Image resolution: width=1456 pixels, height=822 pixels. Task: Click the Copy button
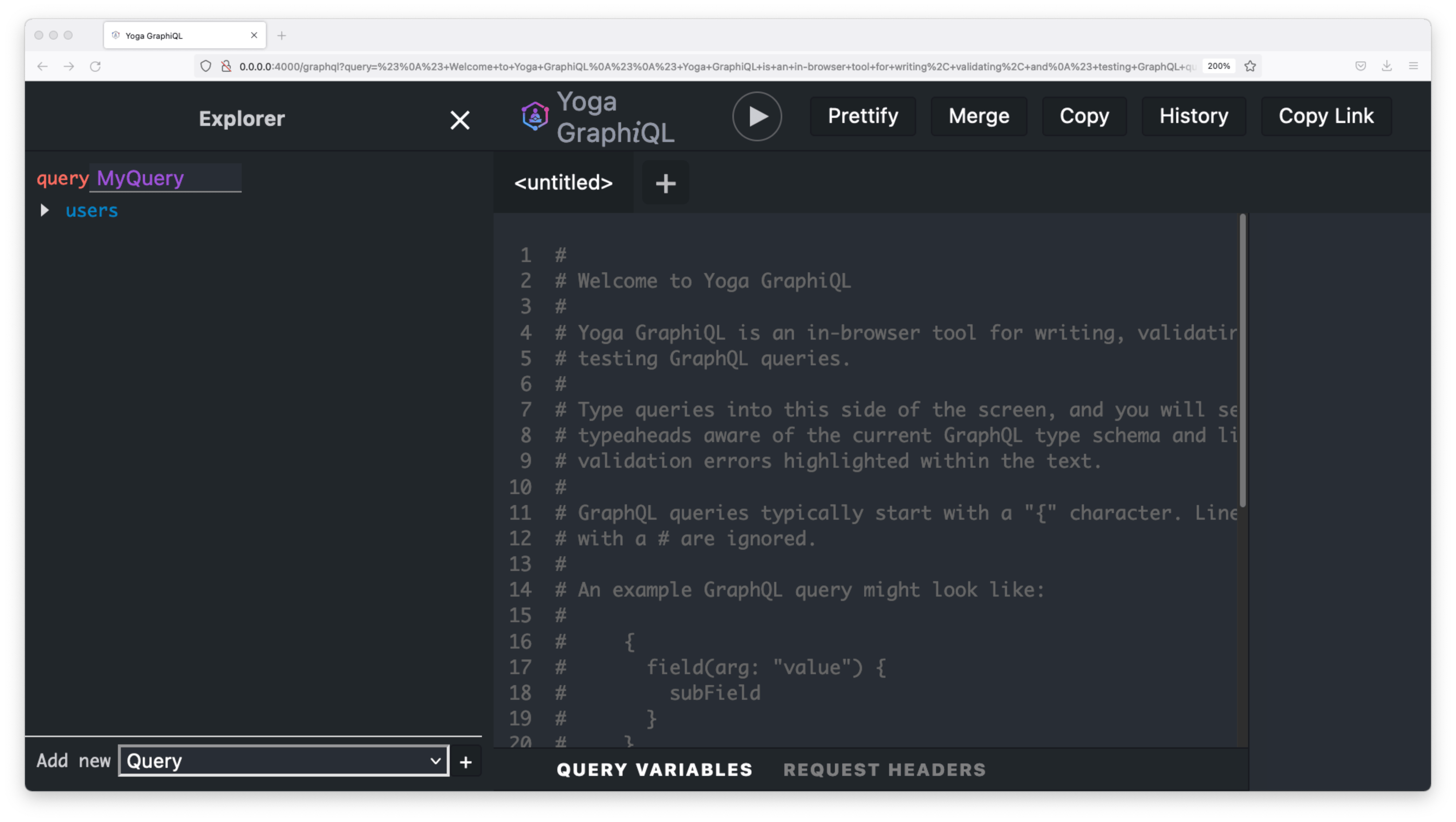(1084, 116)
